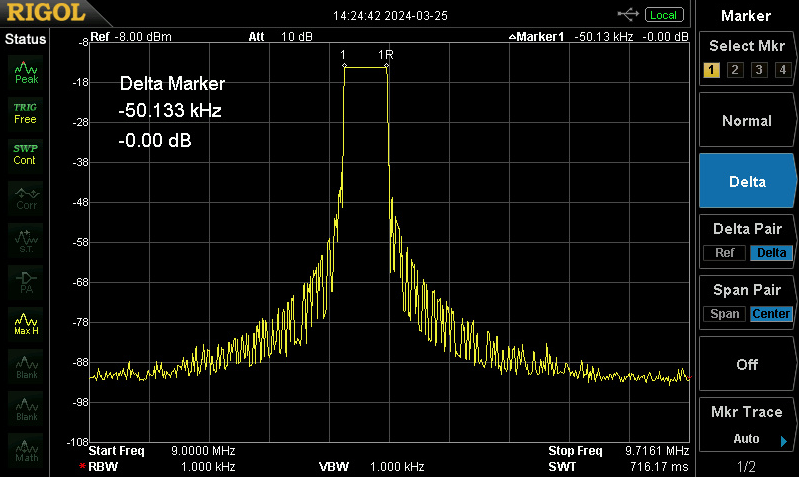Click the PA preamplifier status icon
The image size is (799, 477).
tap(26, 281)
